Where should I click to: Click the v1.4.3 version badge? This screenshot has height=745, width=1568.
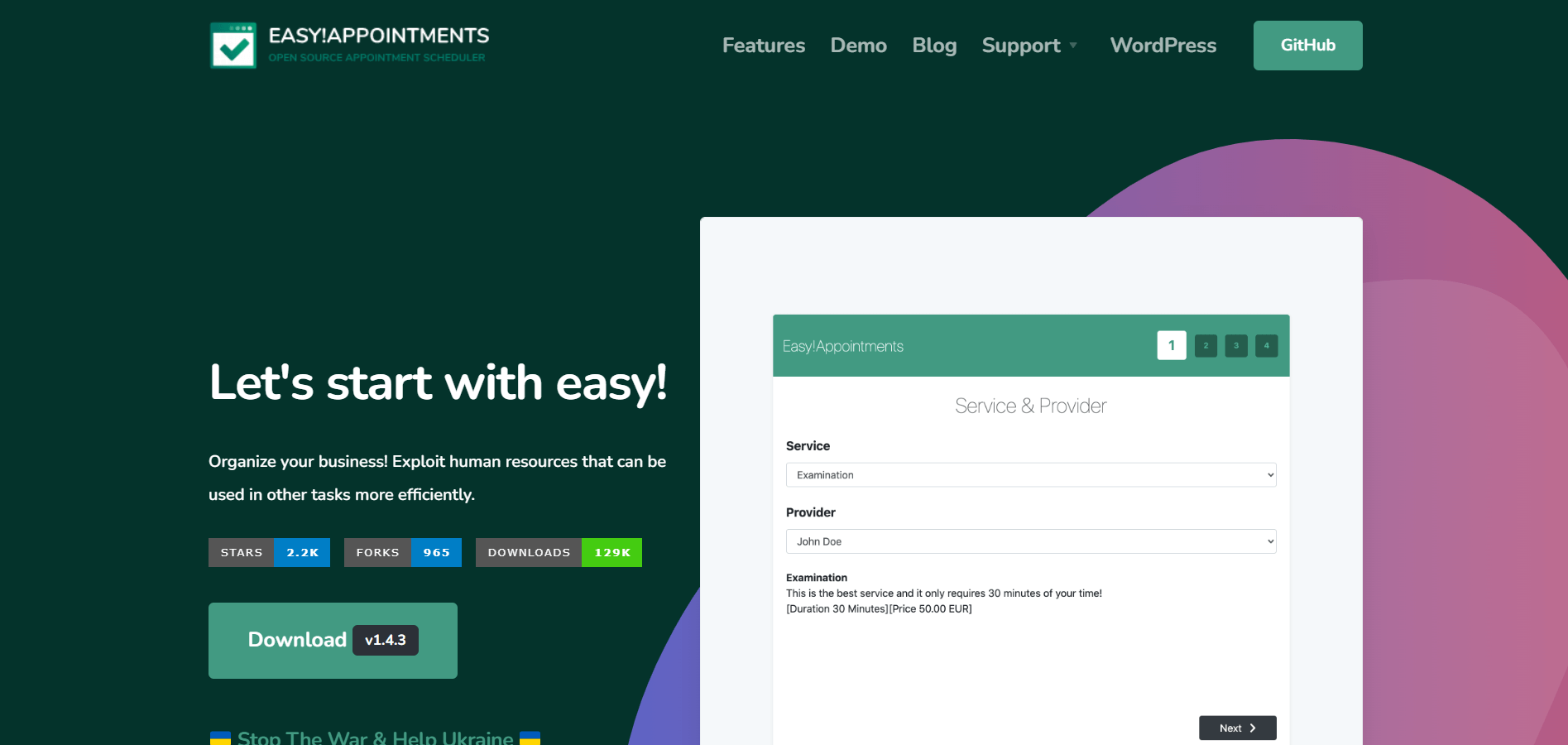386,640
